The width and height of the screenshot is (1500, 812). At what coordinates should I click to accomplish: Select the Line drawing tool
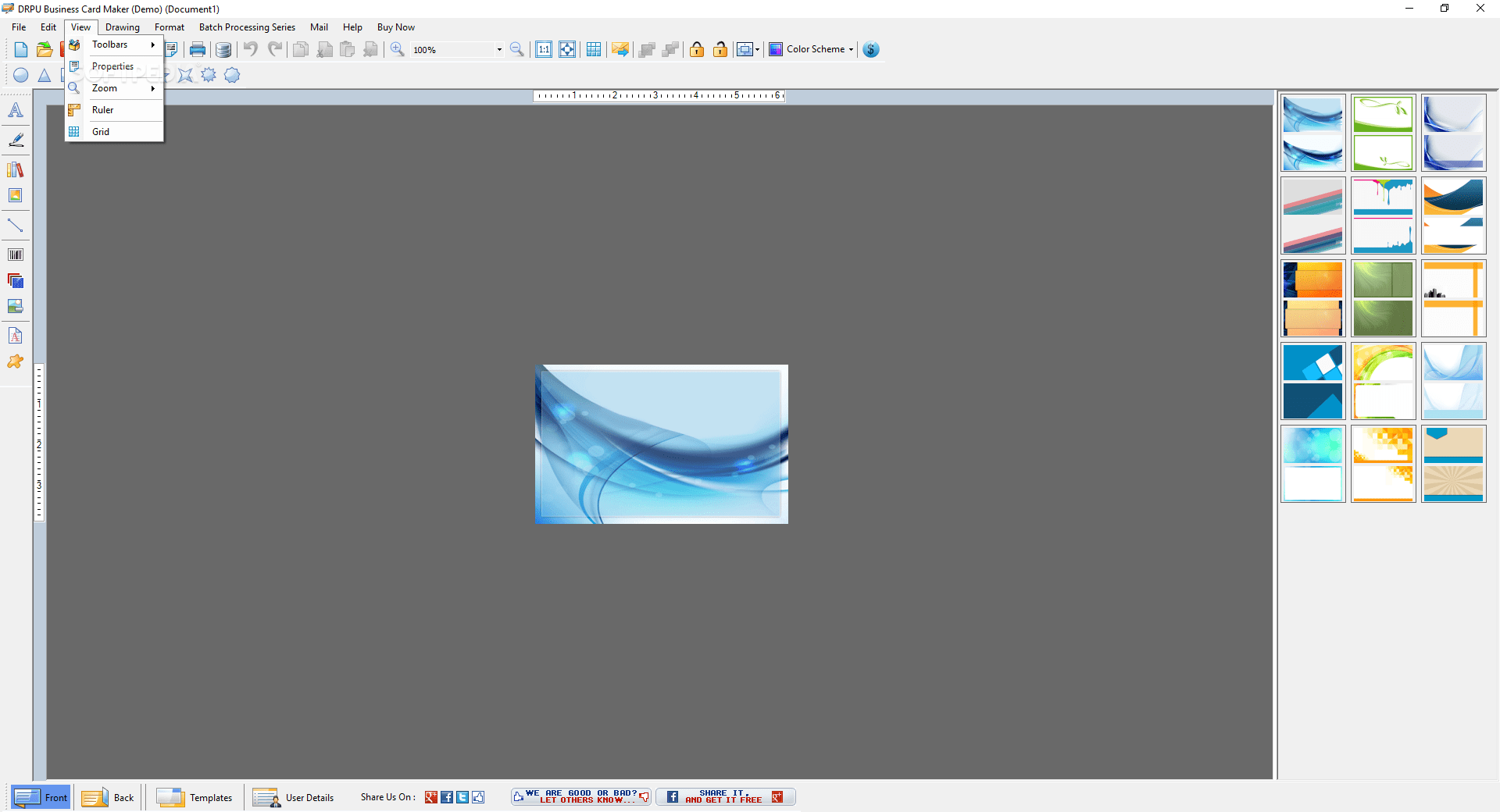[x=14, y=225]
